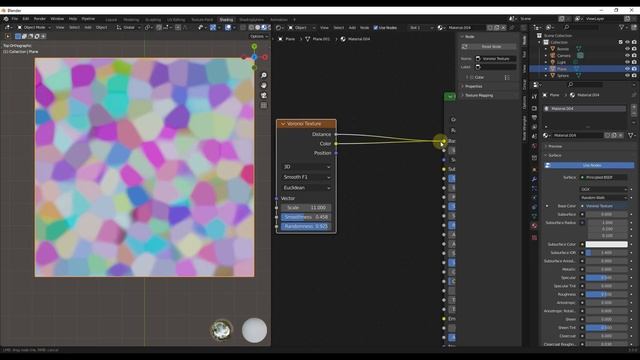
Task: Disable rendering of the Plane via camera icon
Action: click(634, 69)
